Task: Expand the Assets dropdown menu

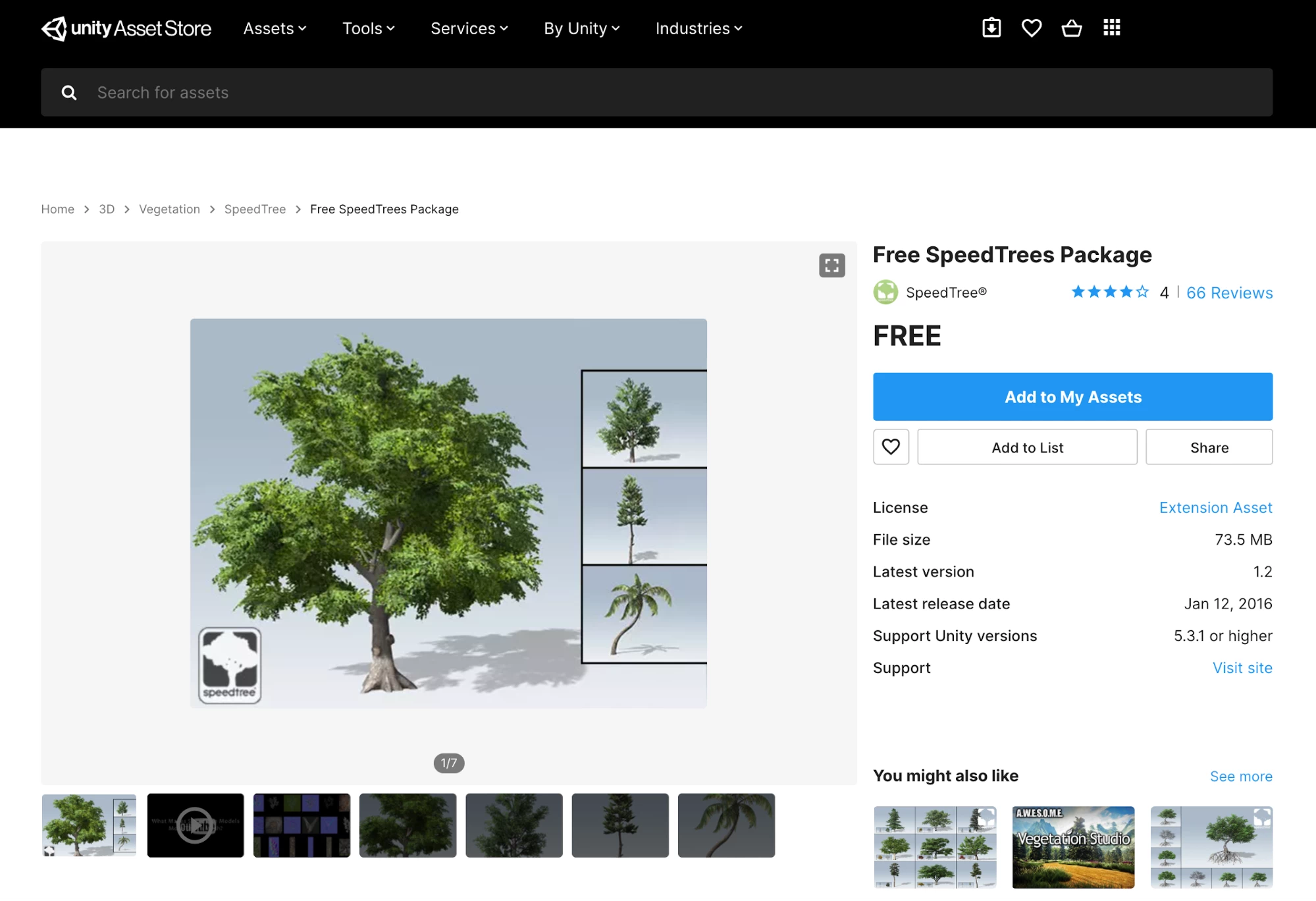Action: pyautogui.click(x=275, y=28)
